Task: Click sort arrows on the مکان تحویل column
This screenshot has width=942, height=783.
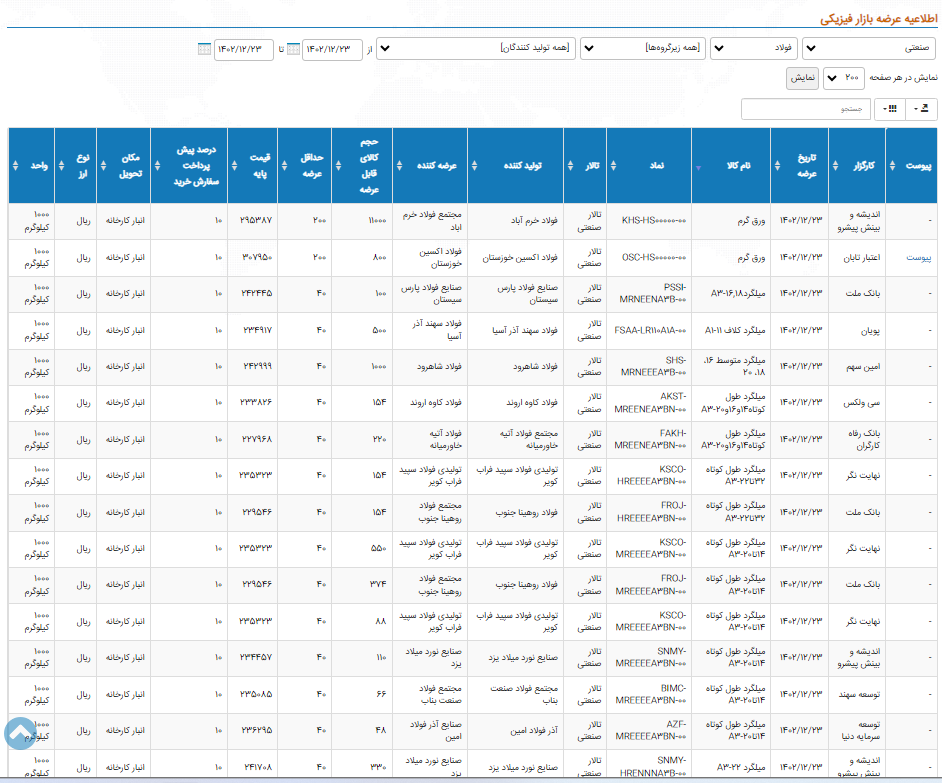Action: point(103,166)
